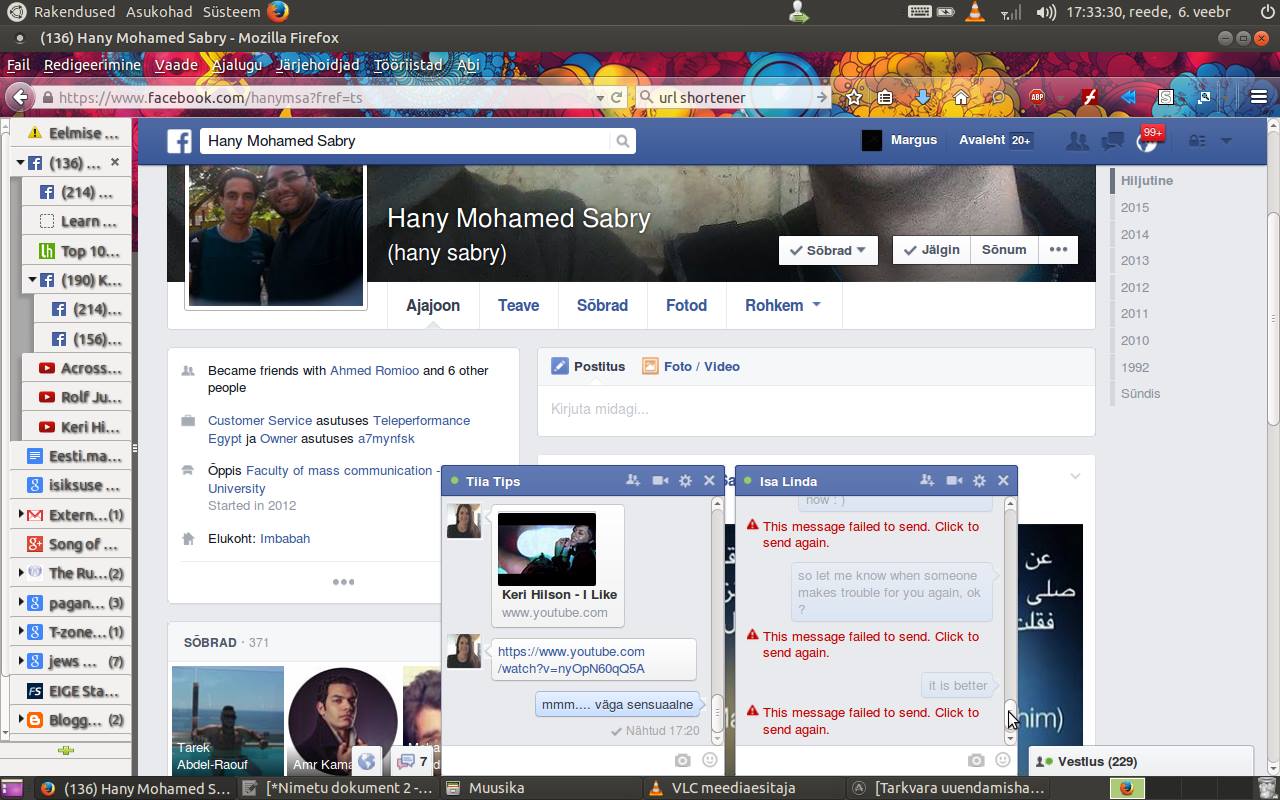Go to Avaleht home link

coord(981,140)
